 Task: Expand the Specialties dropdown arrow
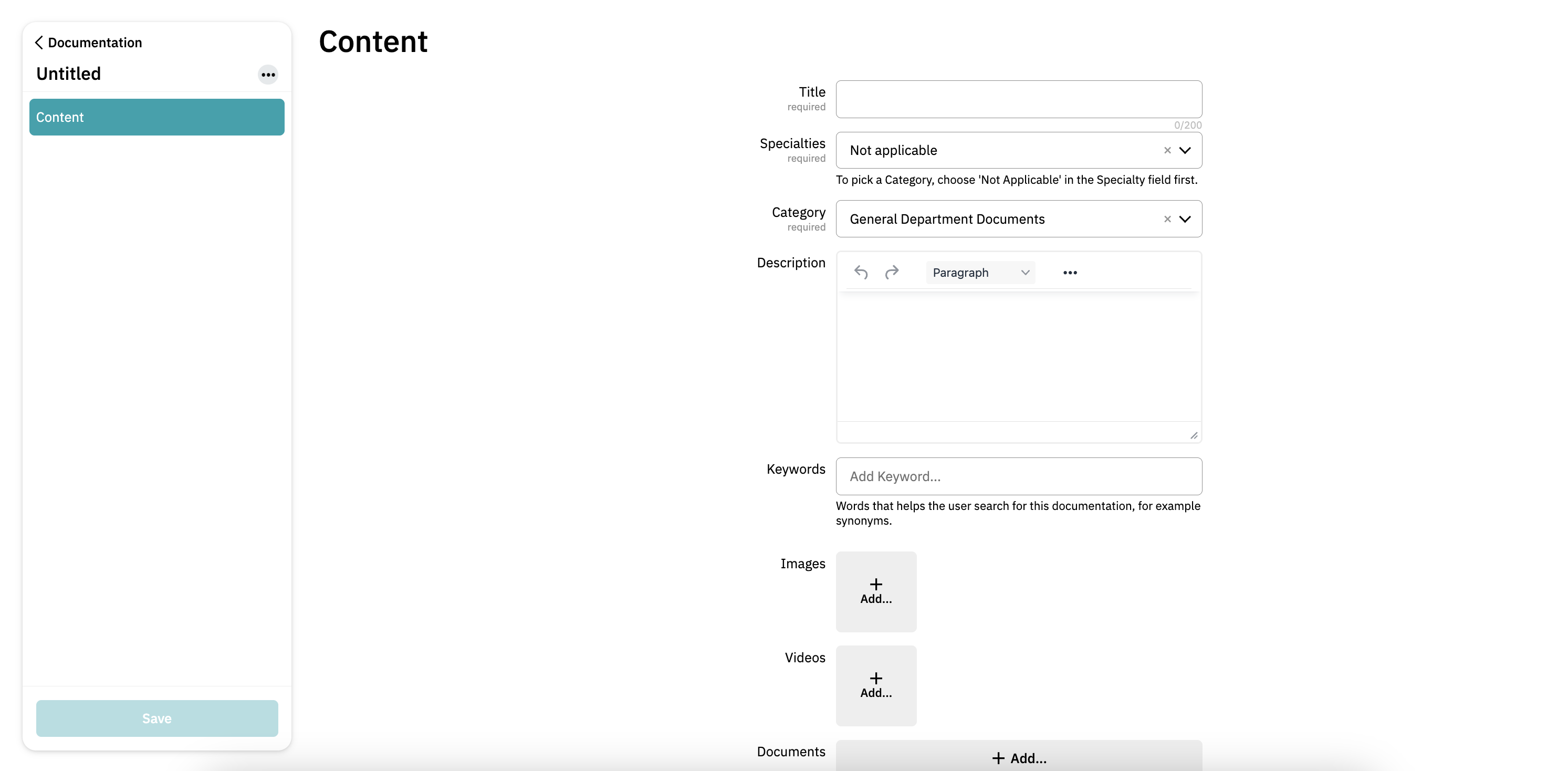click(x=1185, y=150)
